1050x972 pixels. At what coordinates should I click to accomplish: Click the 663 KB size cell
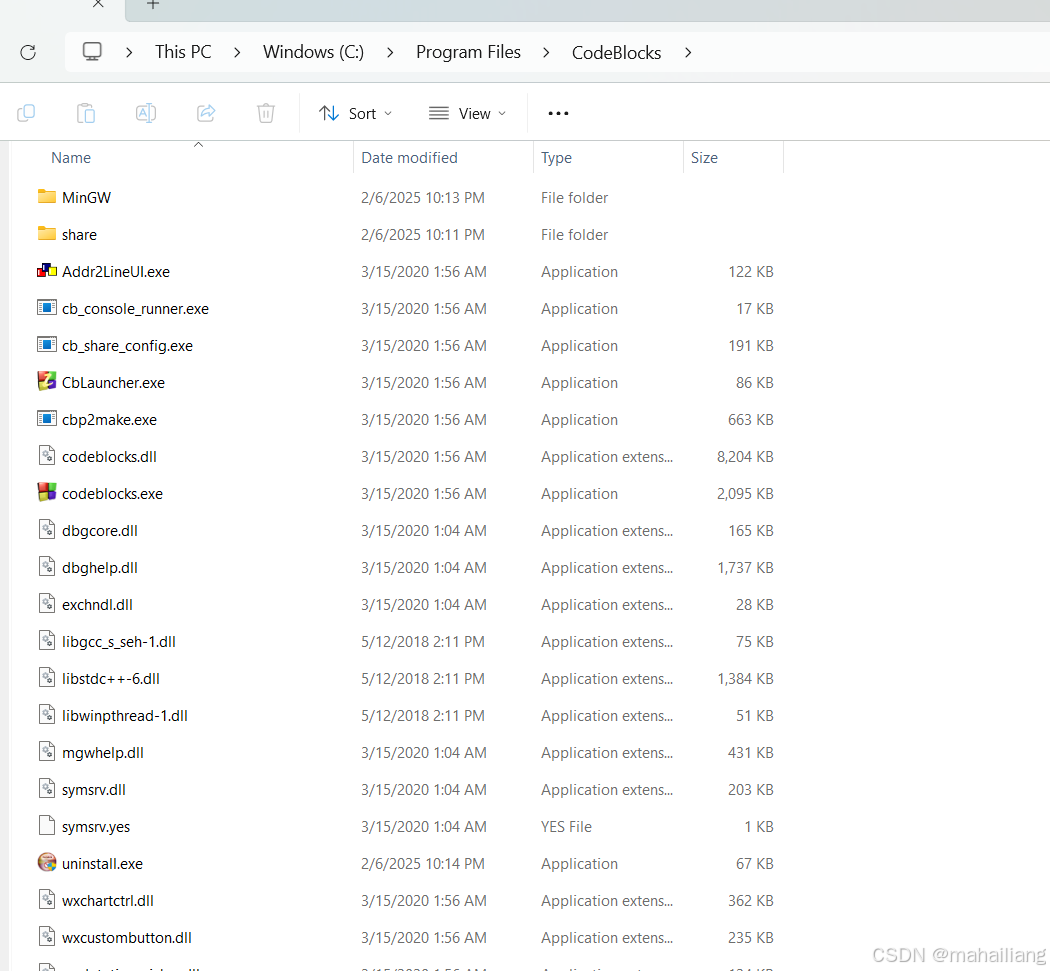tap(751, 420)
